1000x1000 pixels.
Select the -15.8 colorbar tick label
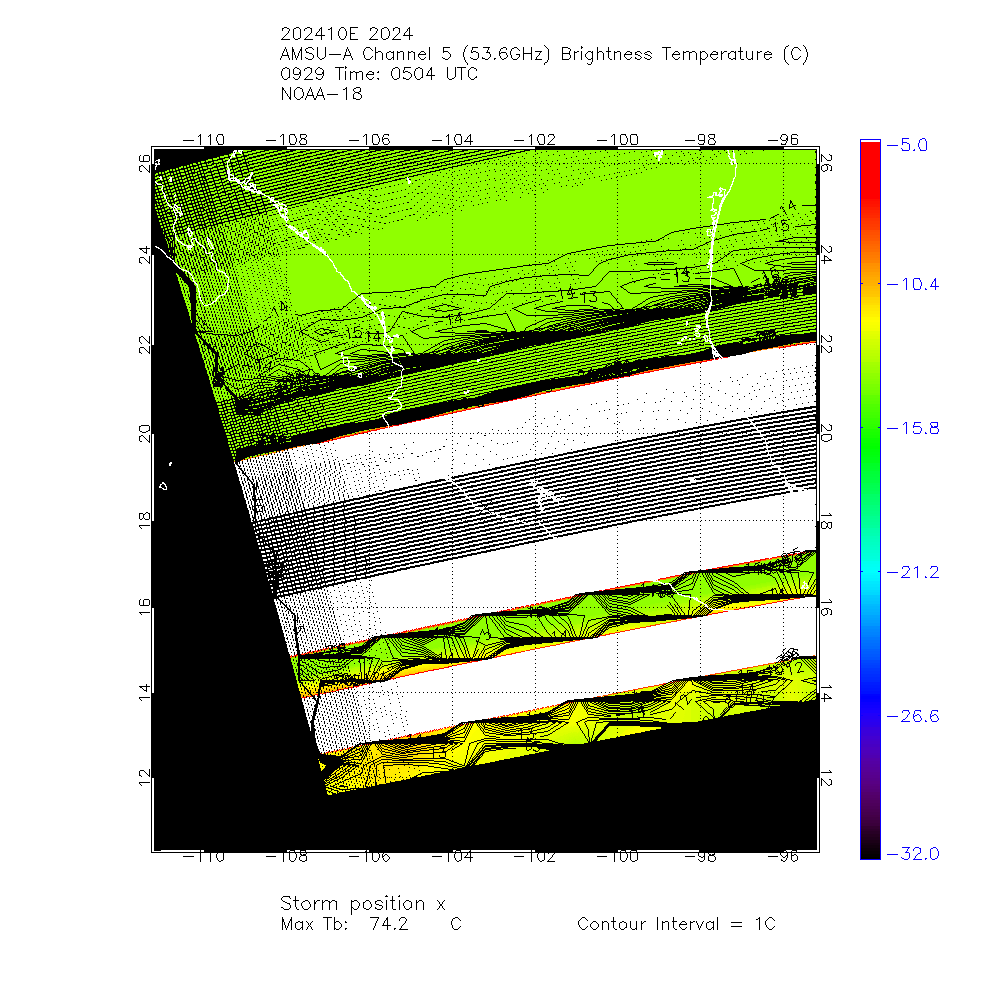point(914,428)
